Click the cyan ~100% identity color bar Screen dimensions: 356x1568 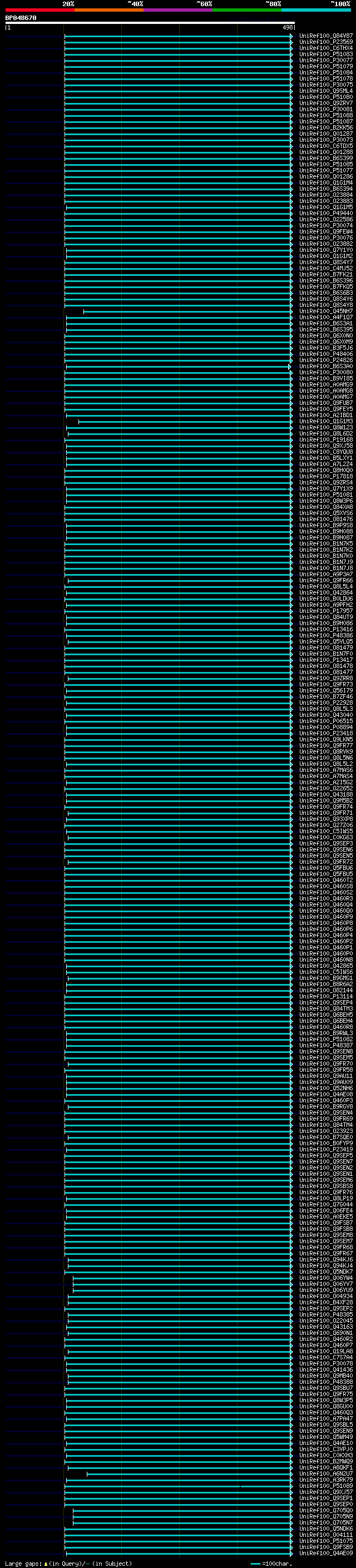click(316, 10)
